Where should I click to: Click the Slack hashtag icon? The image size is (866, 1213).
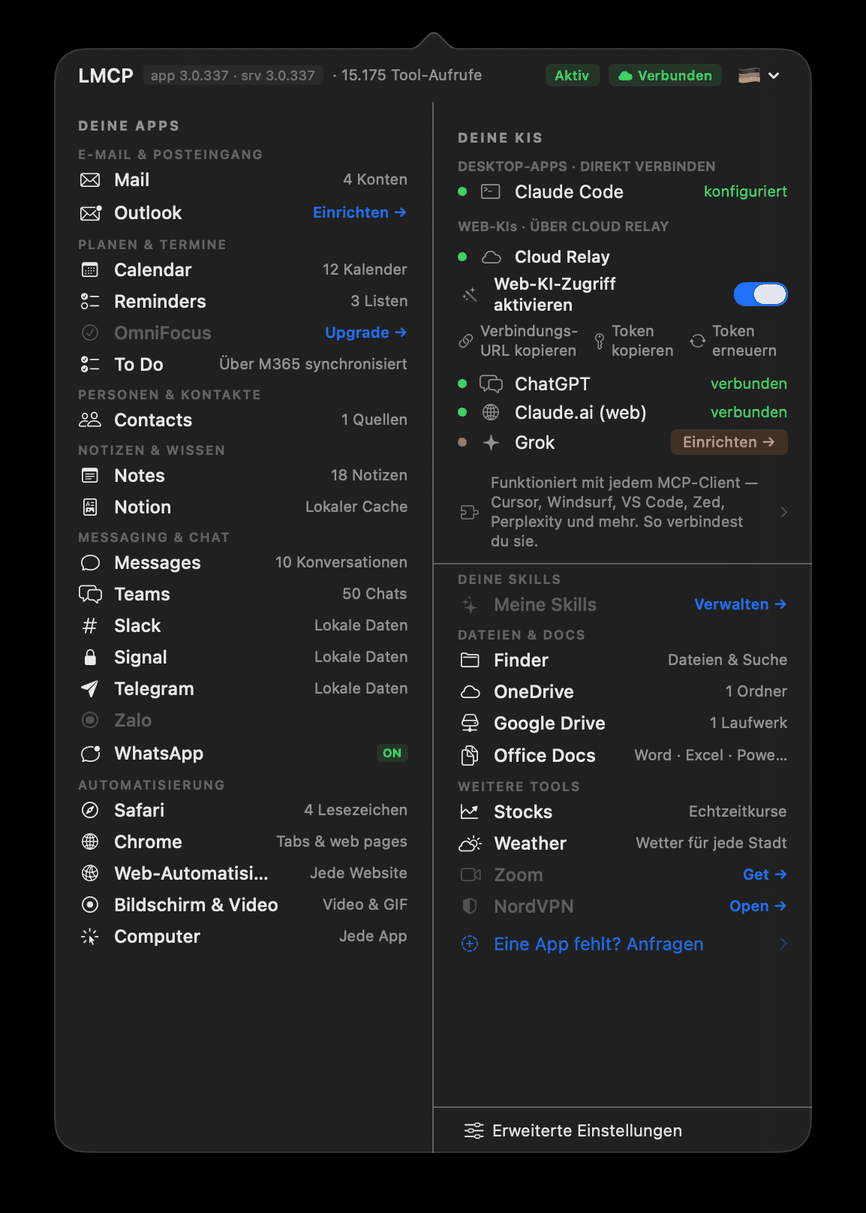[90, 626]
